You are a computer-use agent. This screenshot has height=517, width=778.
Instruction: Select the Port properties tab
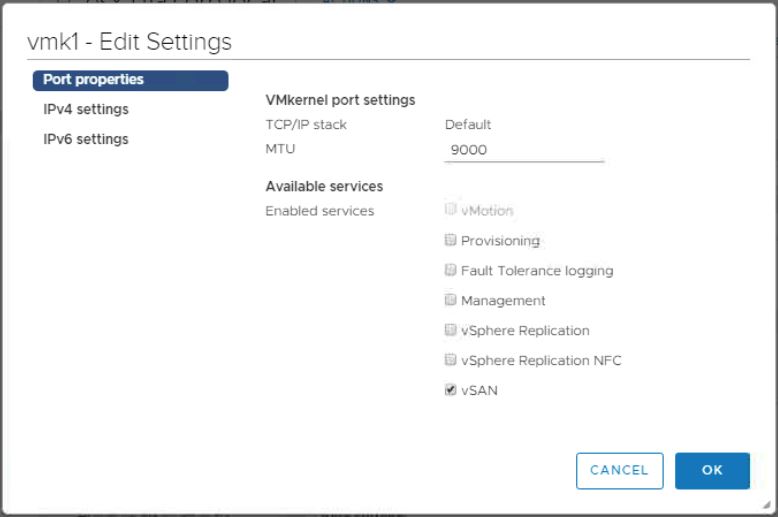pyautogui.click(x=130, y=80)
